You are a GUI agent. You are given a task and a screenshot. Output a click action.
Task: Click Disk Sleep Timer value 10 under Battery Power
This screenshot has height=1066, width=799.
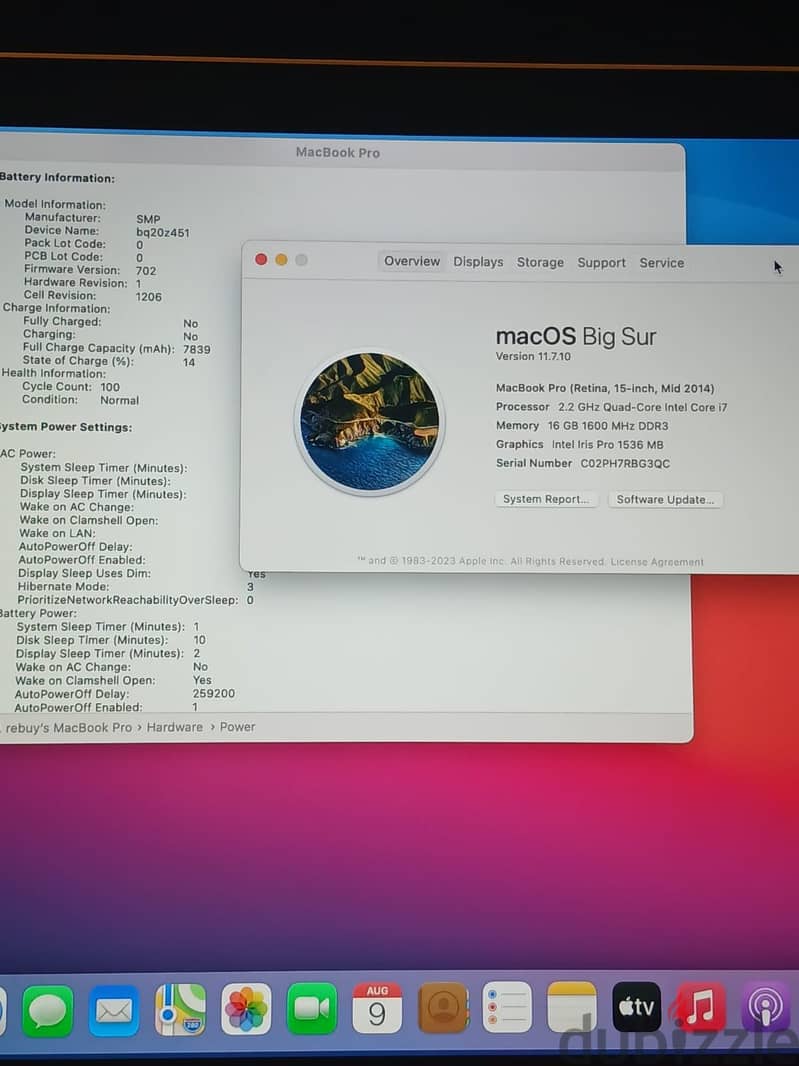click(199, 640)
